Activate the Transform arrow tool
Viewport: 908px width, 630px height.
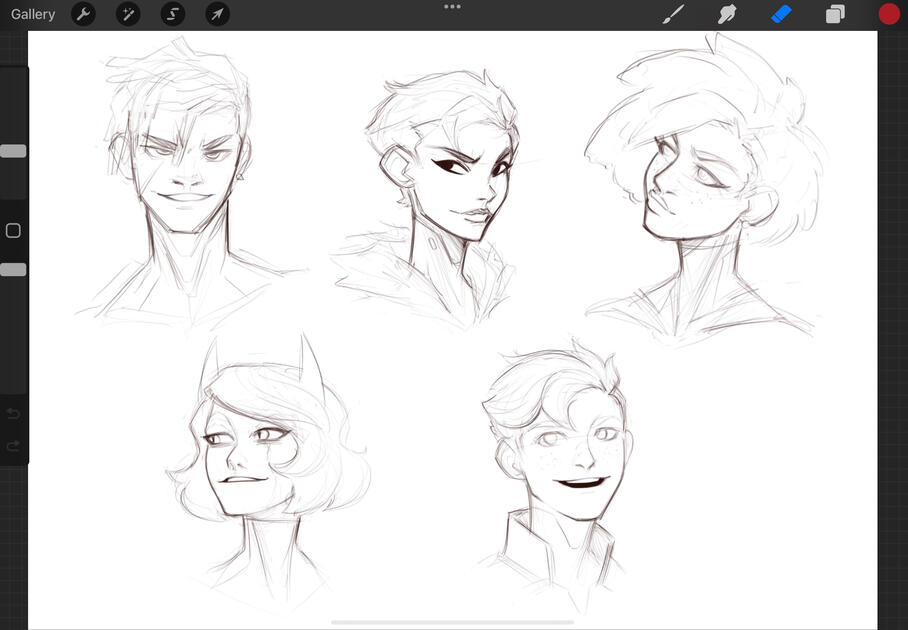(217, 14)
